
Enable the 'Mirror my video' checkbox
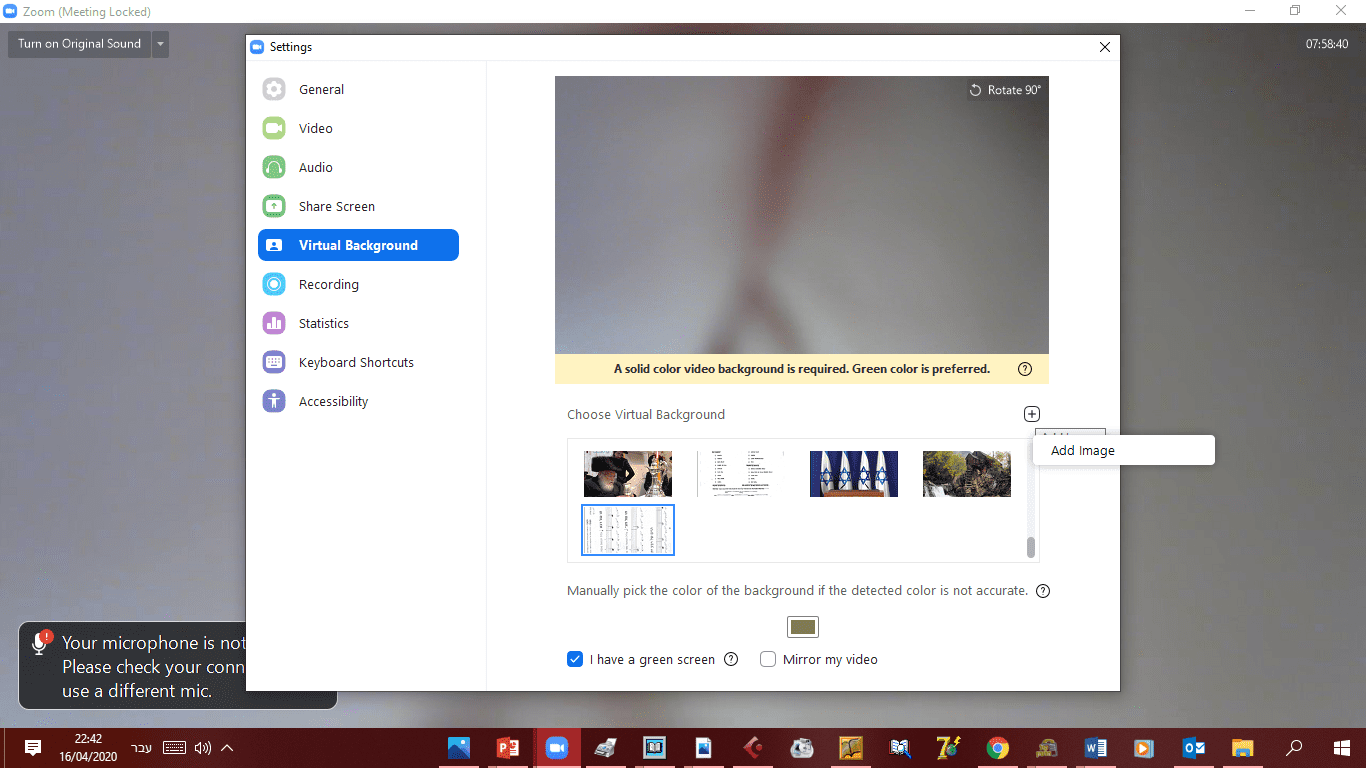click(x=768, y=659)
